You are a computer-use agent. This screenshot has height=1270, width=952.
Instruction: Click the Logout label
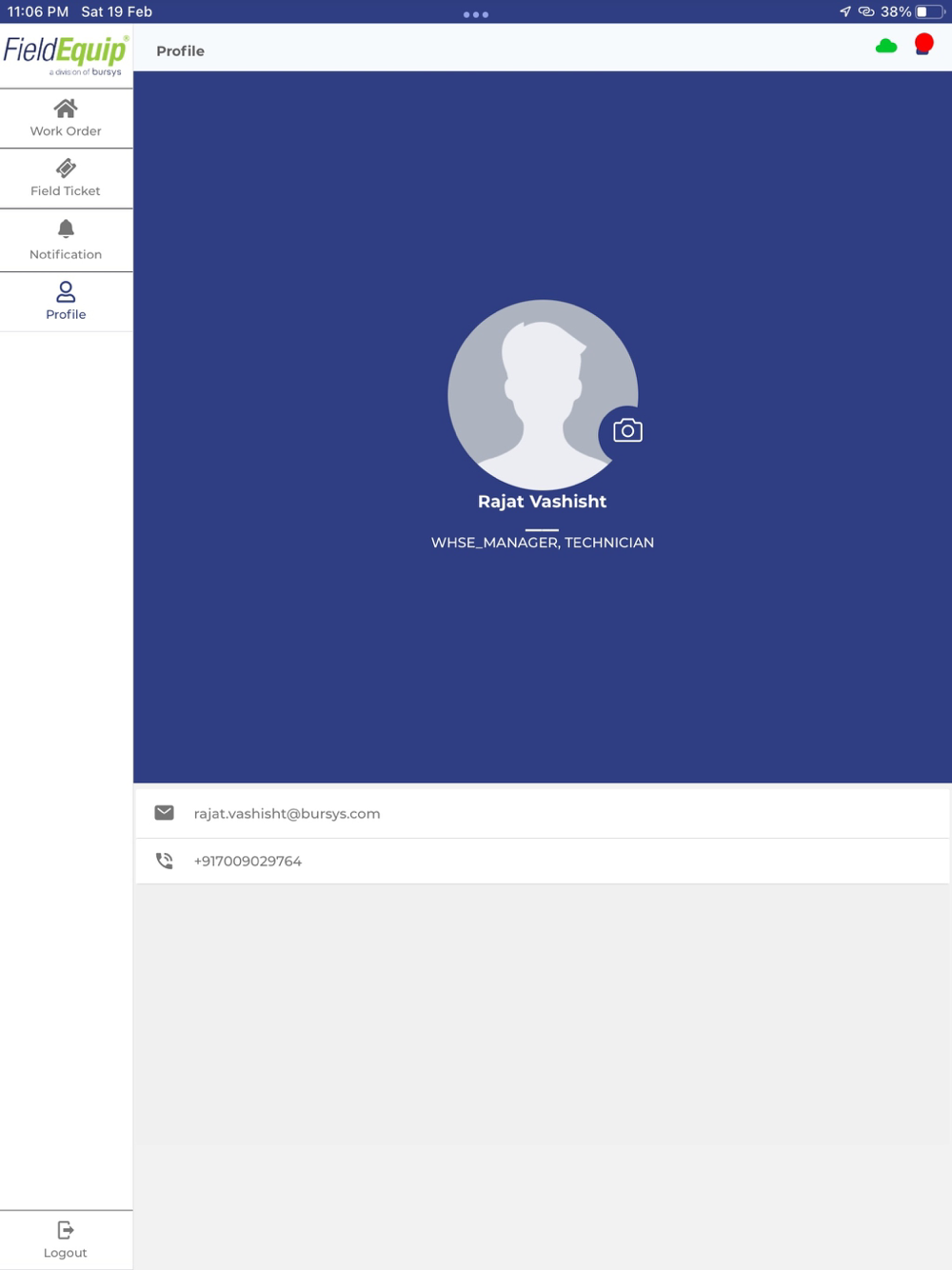[x=66, y=1253]
